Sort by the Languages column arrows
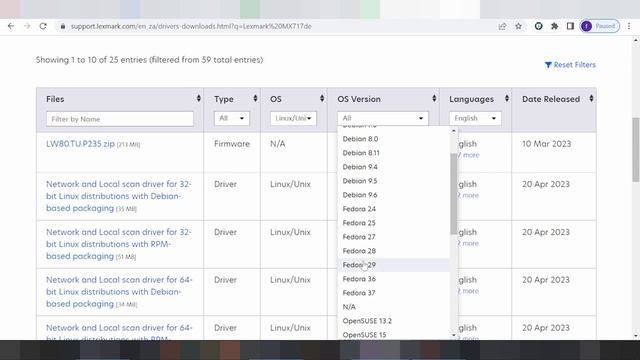 click(x=507, y=98)
